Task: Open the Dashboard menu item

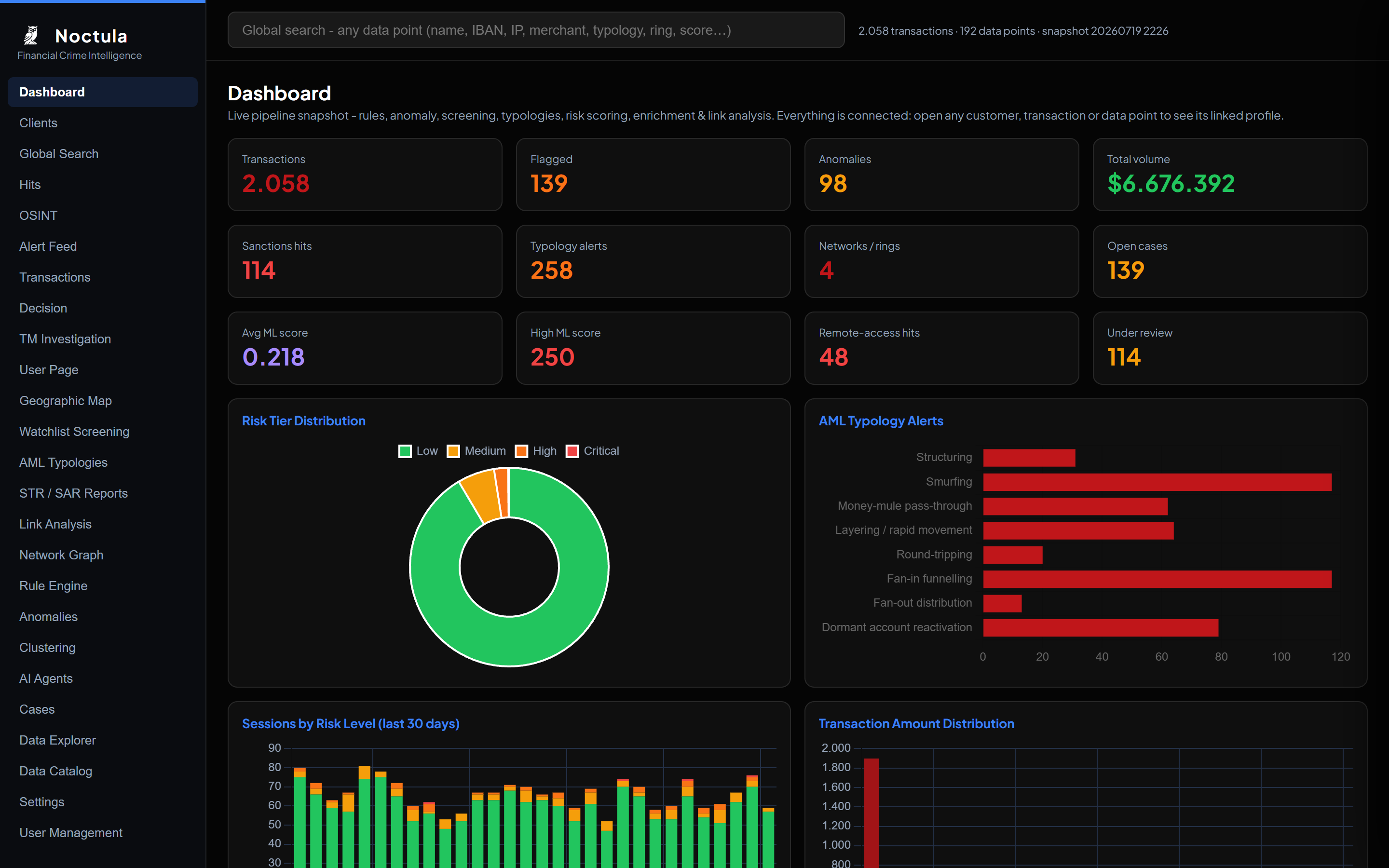Action: [103, 92]
